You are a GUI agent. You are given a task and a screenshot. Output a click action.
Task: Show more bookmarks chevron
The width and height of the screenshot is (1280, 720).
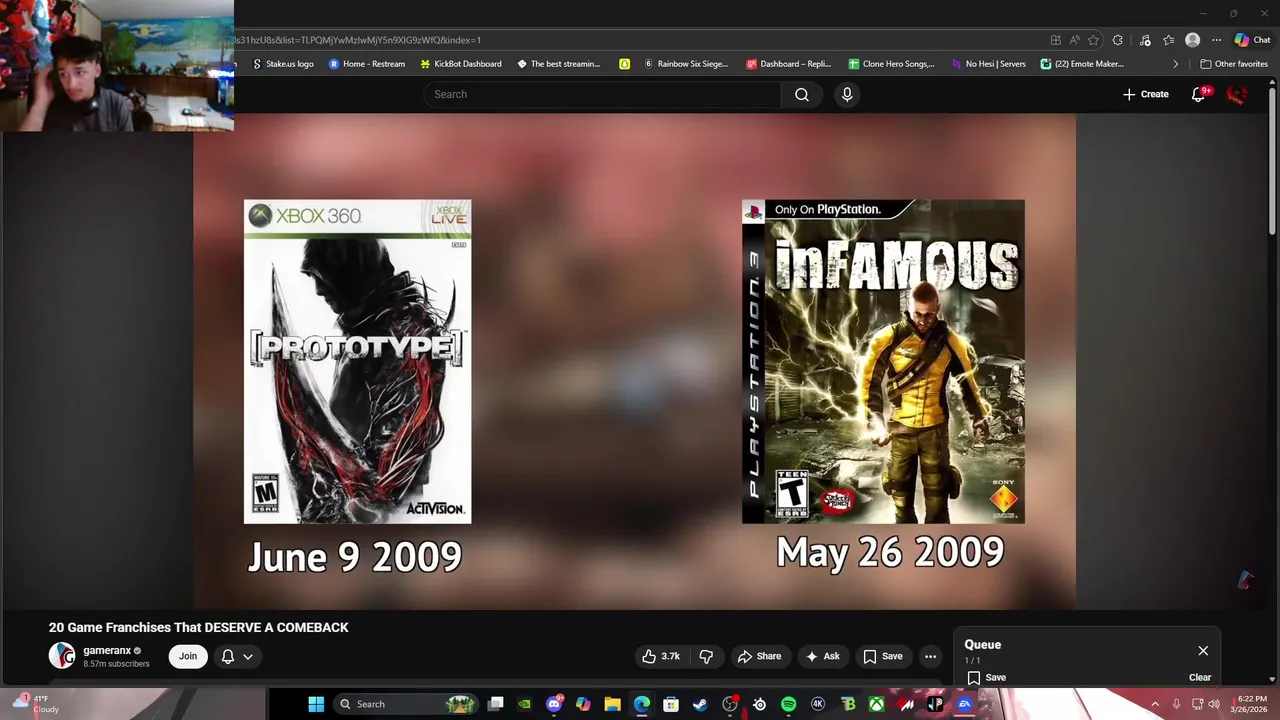tap(1175, 64)
